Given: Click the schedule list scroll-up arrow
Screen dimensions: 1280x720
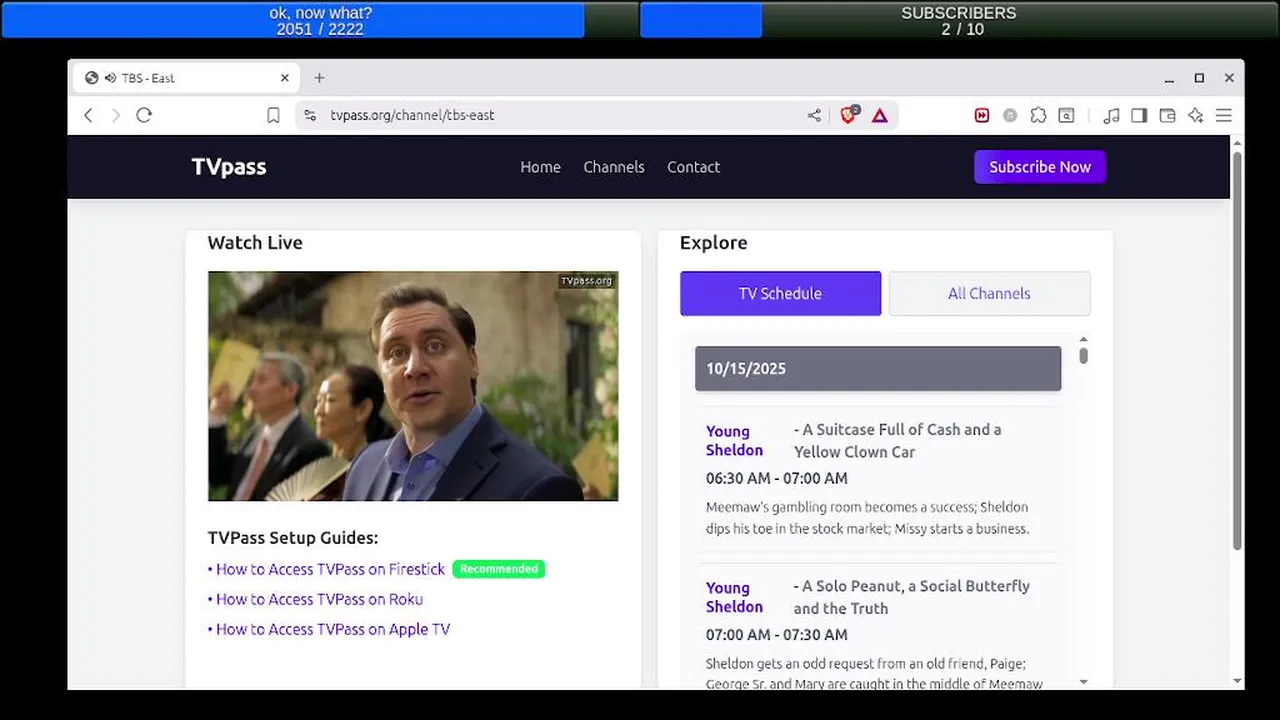Looking at the screenshot, I should point(1083,340).
